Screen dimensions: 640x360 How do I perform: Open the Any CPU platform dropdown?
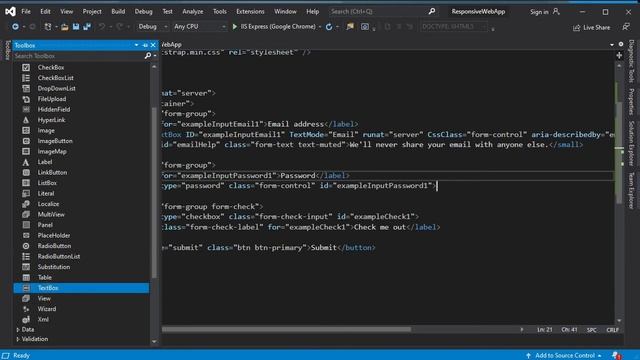click(x=199, y=27)
